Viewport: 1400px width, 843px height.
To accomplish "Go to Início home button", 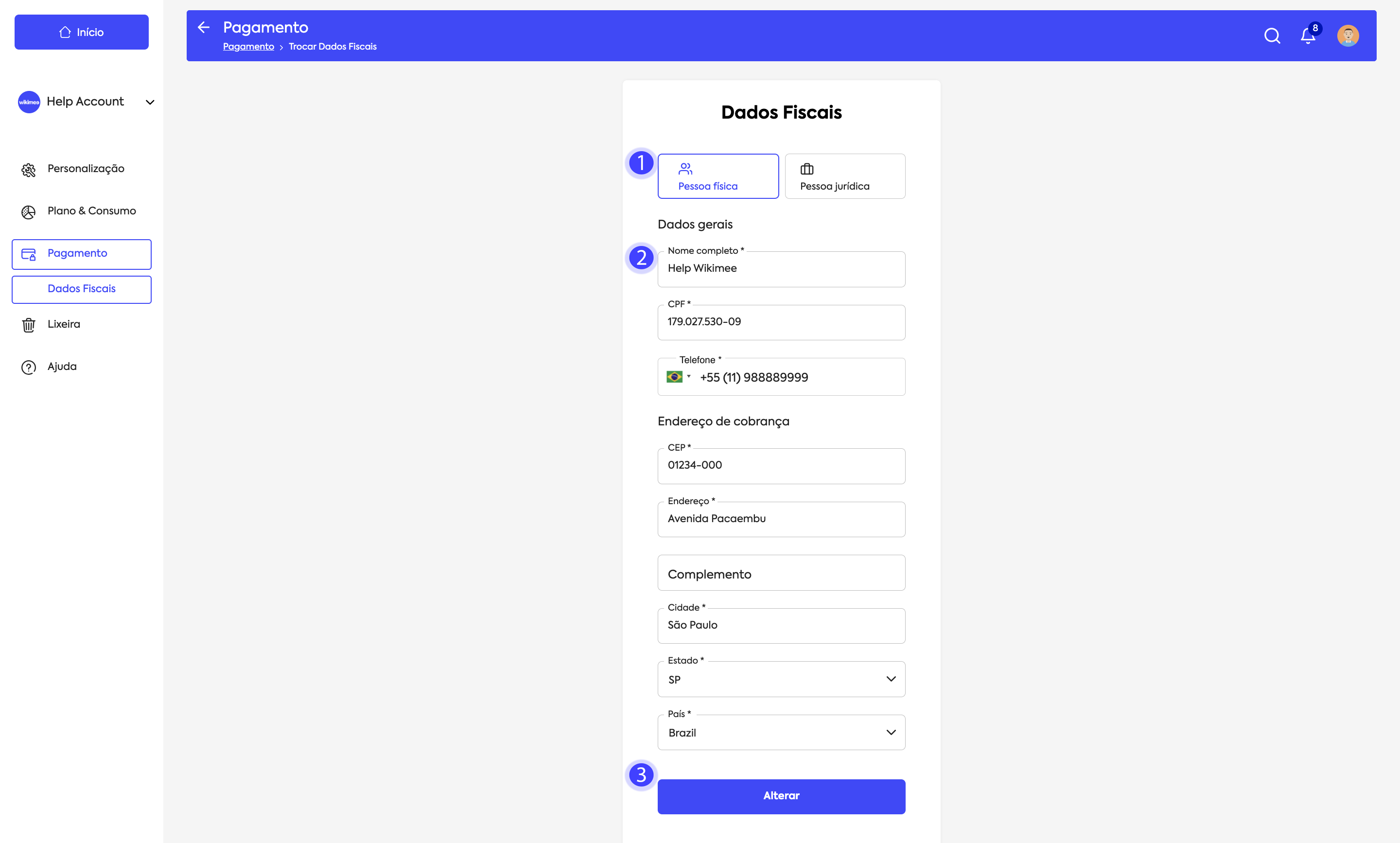I will click(82, 33).
